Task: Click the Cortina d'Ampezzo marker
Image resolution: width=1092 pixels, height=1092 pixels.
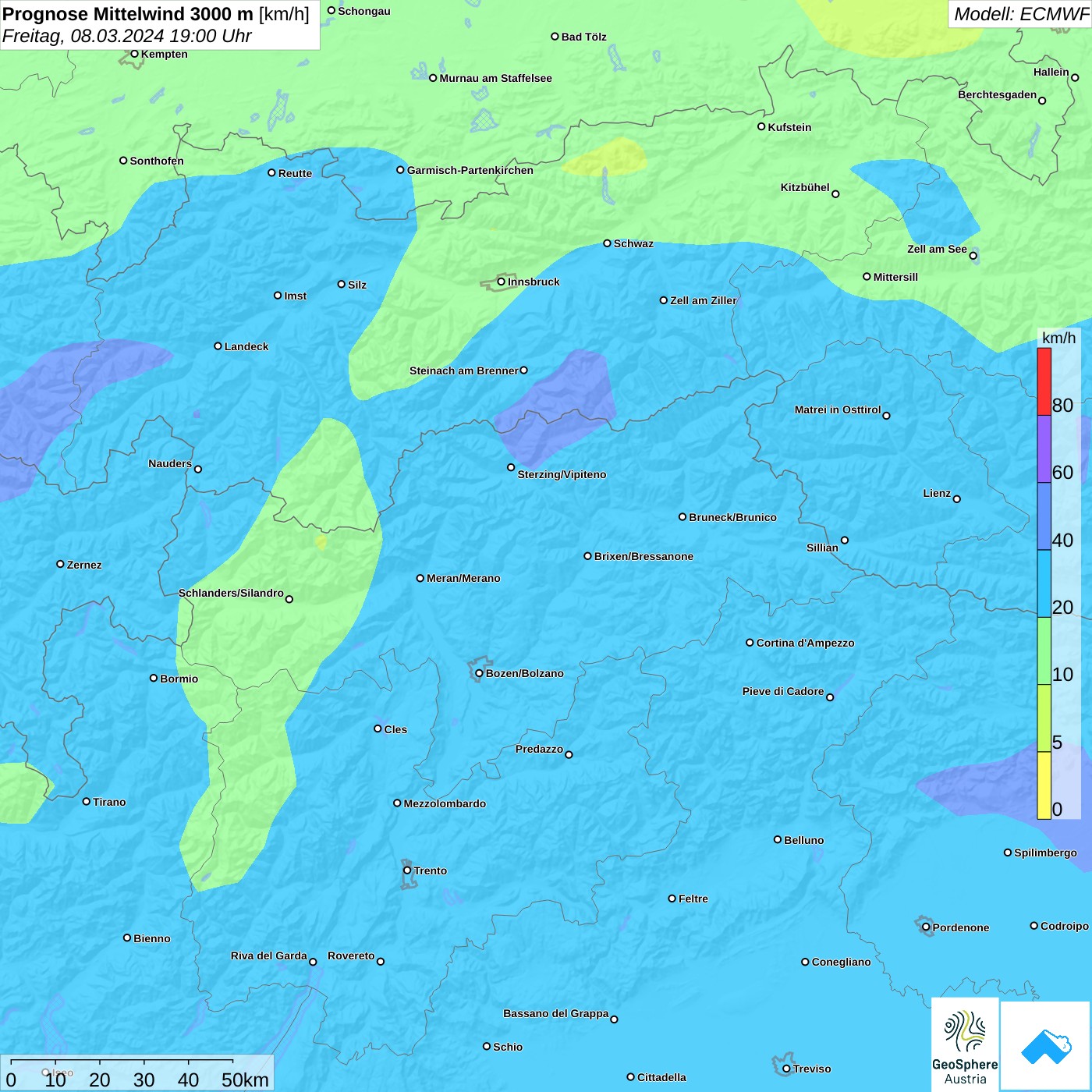Action: pyautogui.click(x=750, y=643)
